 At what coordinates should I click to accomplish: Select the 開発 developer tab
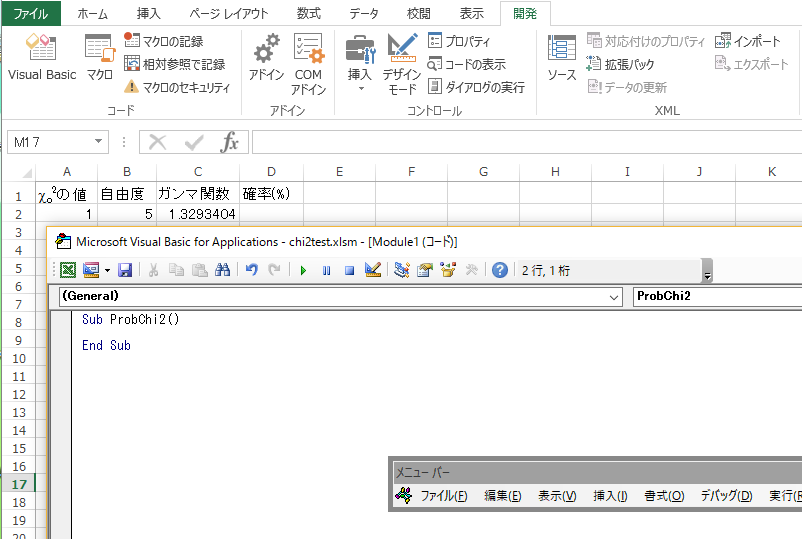(525, 13)
